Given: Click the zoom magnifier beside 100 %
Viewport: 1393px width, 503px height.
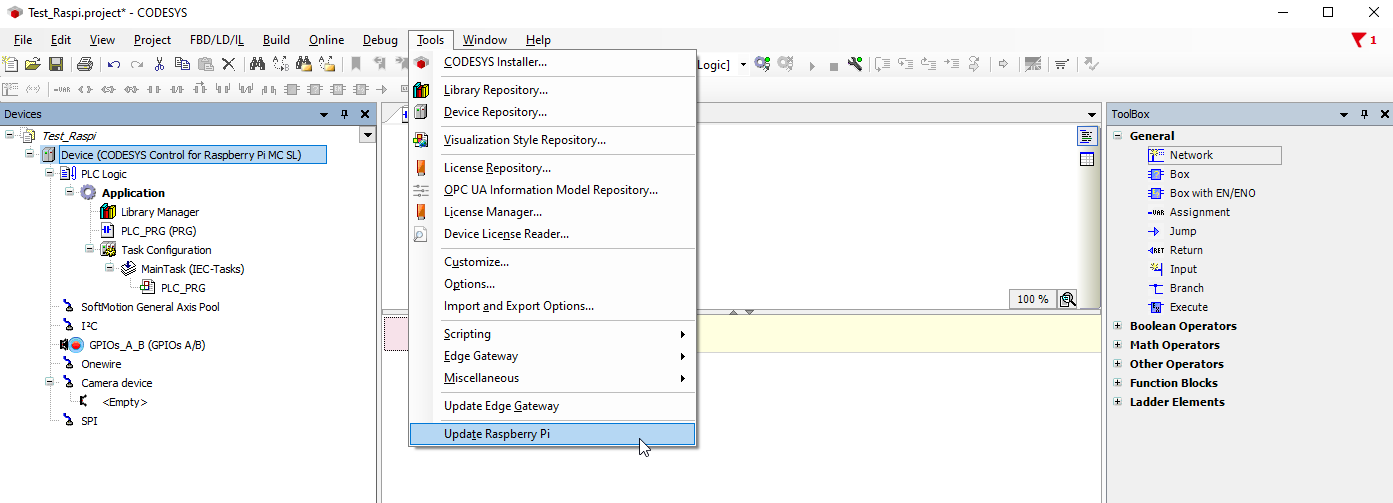Looking at the screenshot, I should pyautogui.click(x=1068, y=299).
